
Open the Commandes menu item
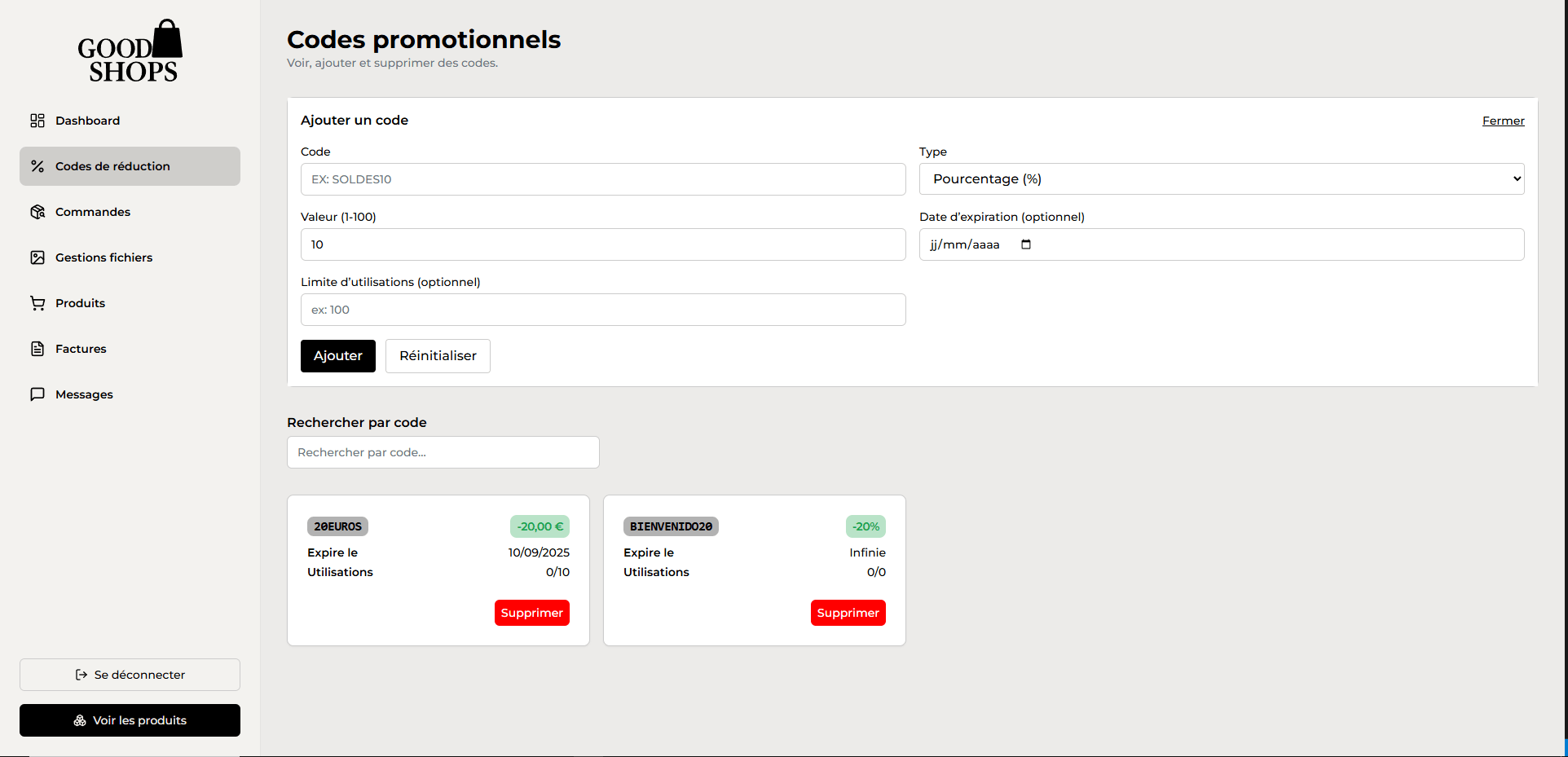tap(93, 212)
